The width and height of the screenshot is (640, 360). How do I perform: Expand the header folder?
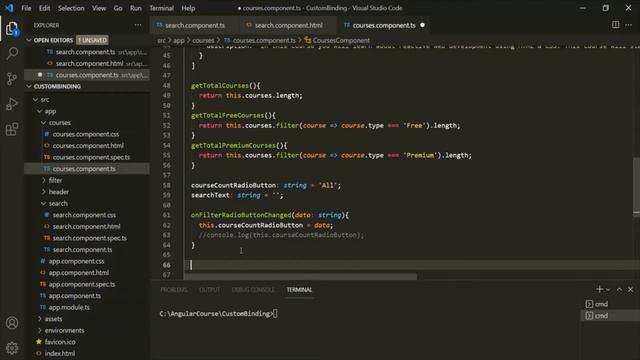(x=44, y=191)
